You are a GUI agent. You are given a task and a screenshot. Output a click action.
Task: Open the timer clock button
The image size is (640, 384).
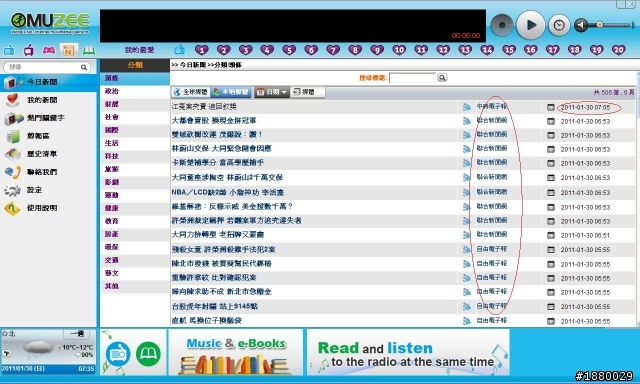click(x=559, y=26)
